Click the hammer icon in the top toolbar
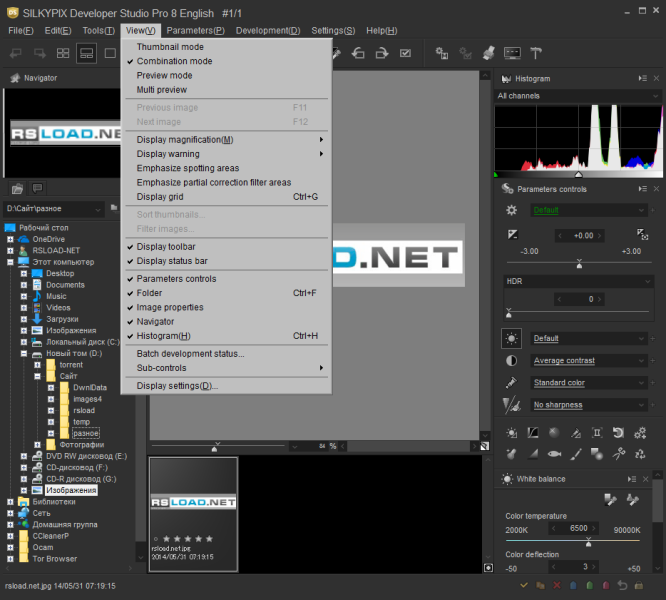The height and width of the screenshot is (600, 666). coord(535,53)
